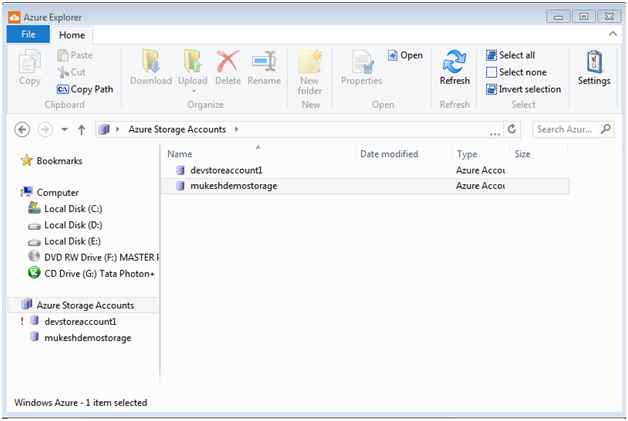Viewport: 628px width, 421px height.
Task: Click the Paste button
Action: 75,55
